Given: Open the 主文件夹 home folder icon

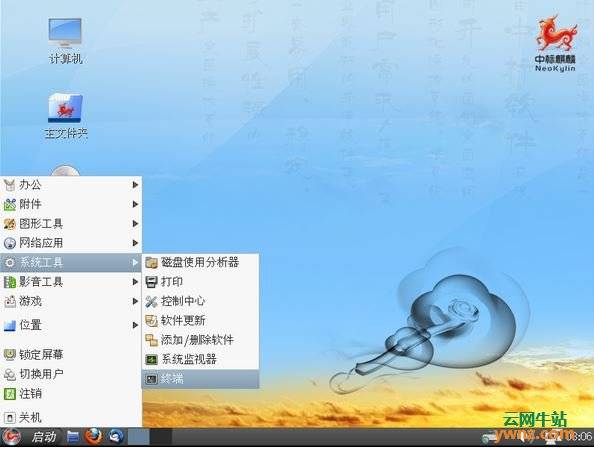Looking at the screenshot, I should (x=66, y=116).
